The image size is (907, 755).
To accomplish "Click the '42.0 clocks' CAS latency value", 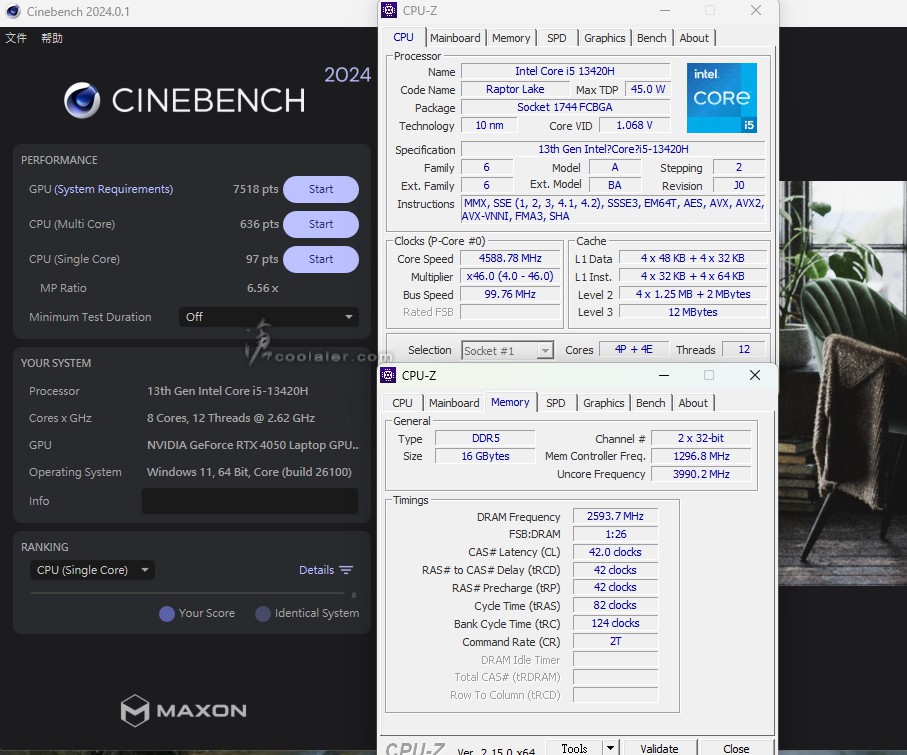I will (x=615, y=552).
